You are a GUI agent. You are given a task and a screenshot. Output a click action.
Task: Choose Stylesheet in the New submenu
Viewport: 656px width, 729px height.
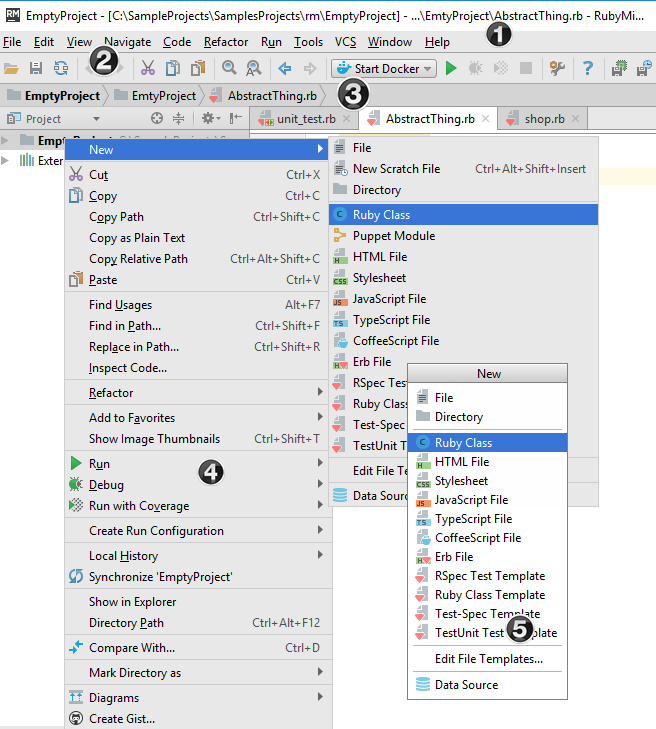[x=464, y=278]
